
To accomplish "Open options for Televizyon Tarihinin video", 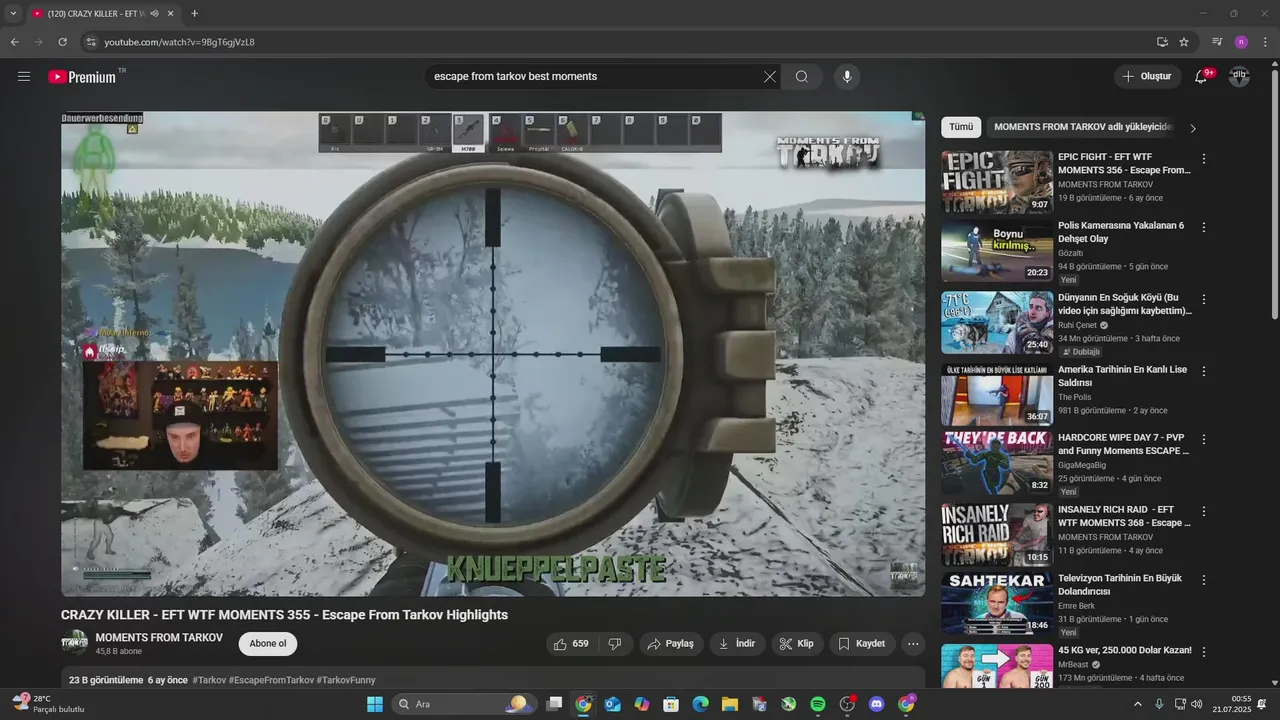I will pyautogui.click(x=1204, y=580).
